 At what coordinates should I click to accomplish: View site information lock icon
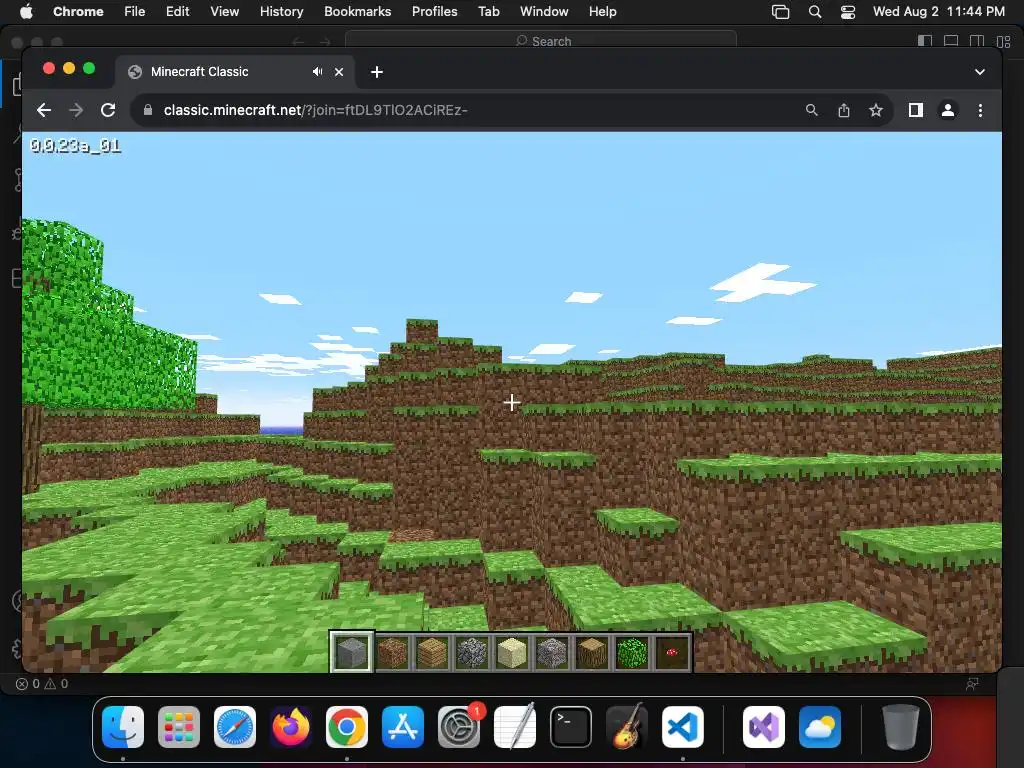[x=148, y=110]
